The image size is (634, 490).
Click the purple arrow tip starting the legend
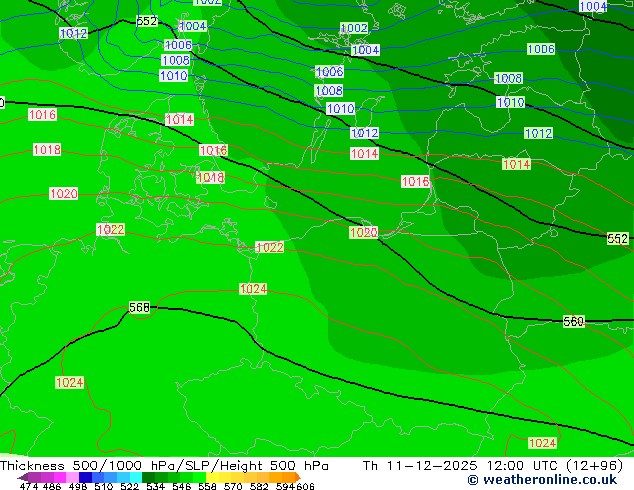click(x=22, y=477)
